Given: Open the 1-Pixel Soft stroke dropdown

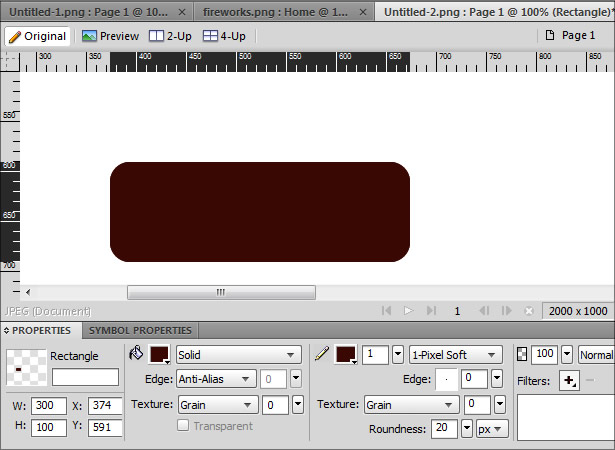Looking at the screenshot, I should (455, 355).
